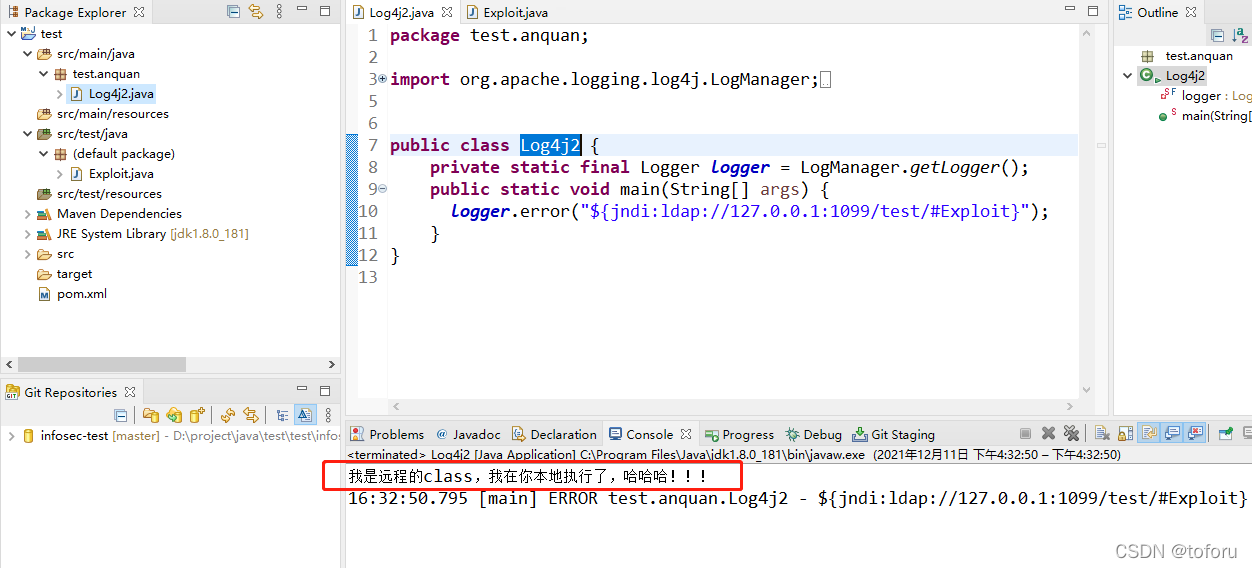The width and height of the screenshot is (1252, 568).
Task: Open Package Explorer view menu
Action: [x=277, y=12]
